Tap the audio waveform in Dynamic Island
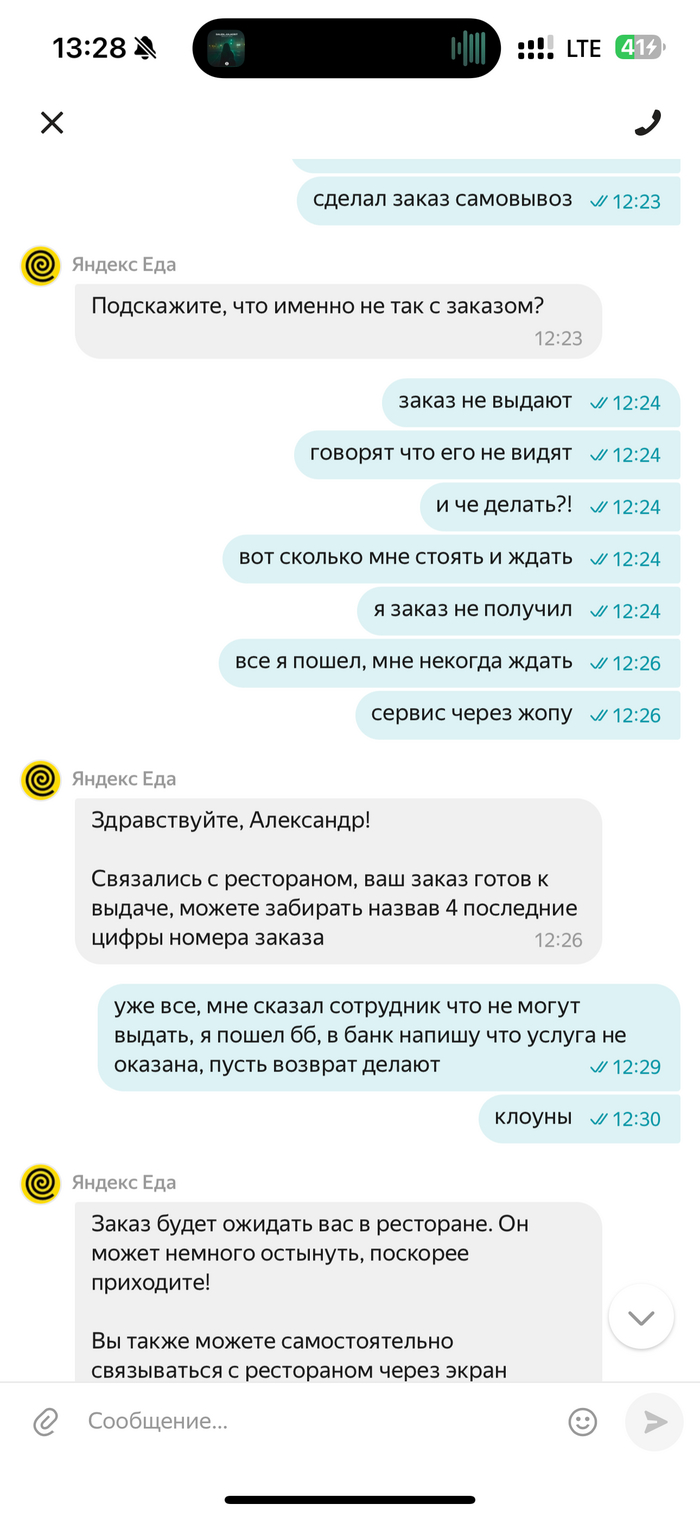 pyautogui.click(x=468, y=47)
